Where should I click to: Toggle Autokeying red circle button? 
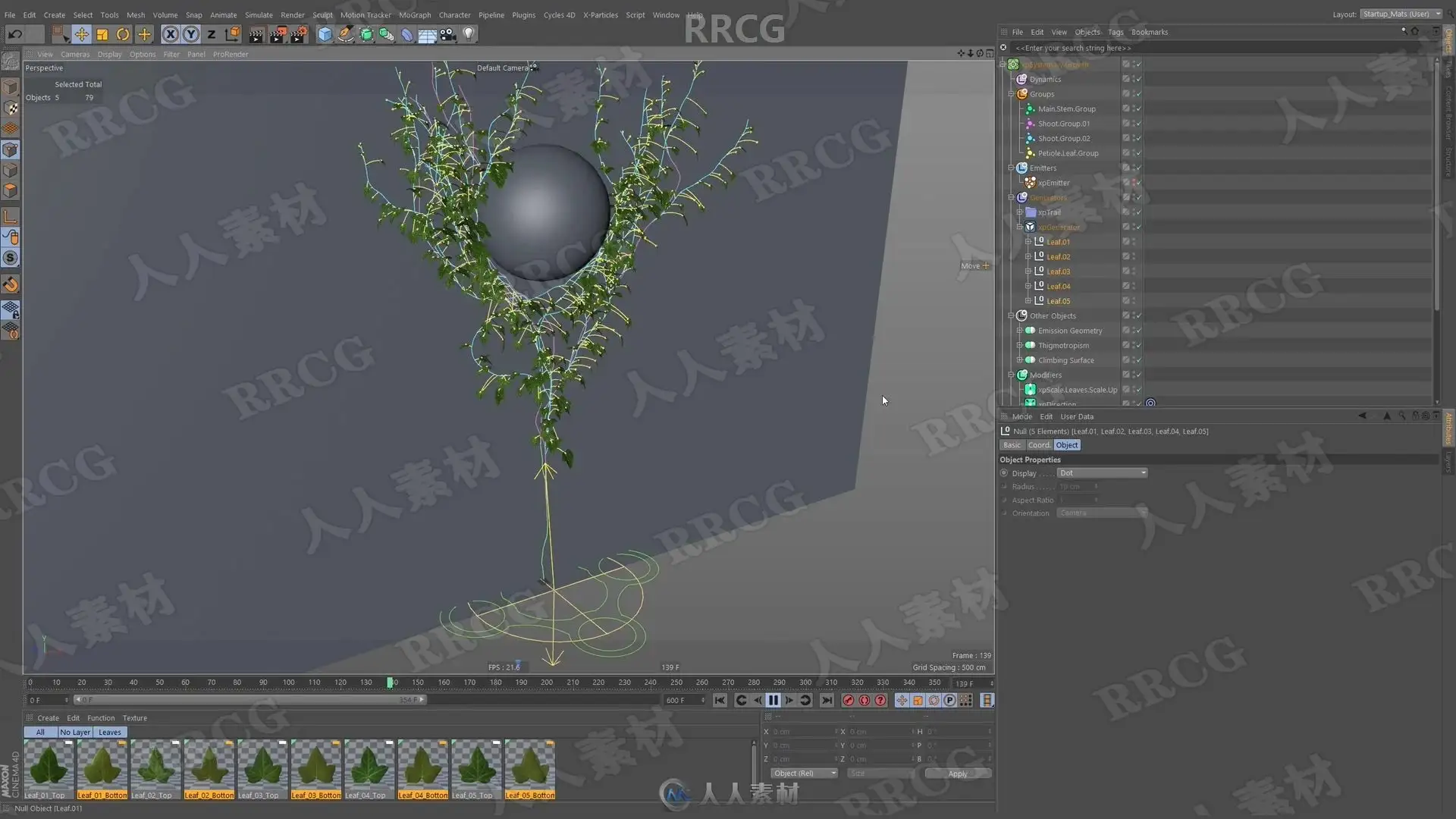(864, 701)
